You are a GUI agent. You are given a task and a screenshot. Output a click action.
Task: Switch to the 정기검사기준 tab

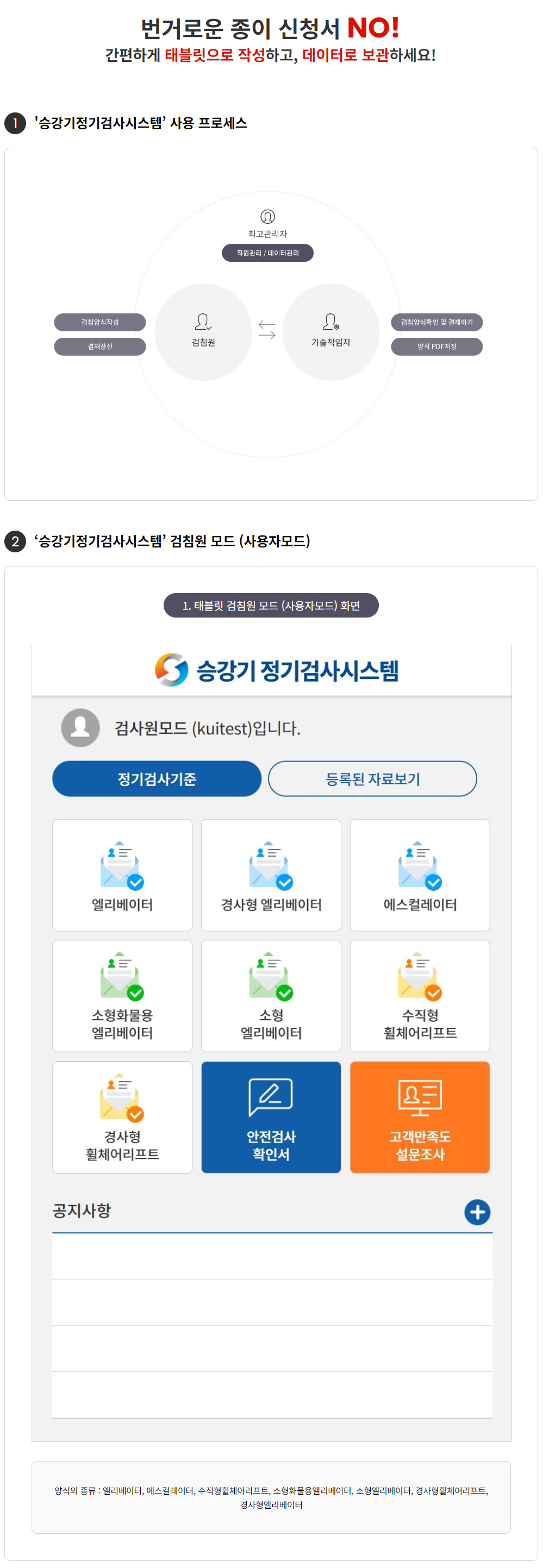tap(157, 778)
